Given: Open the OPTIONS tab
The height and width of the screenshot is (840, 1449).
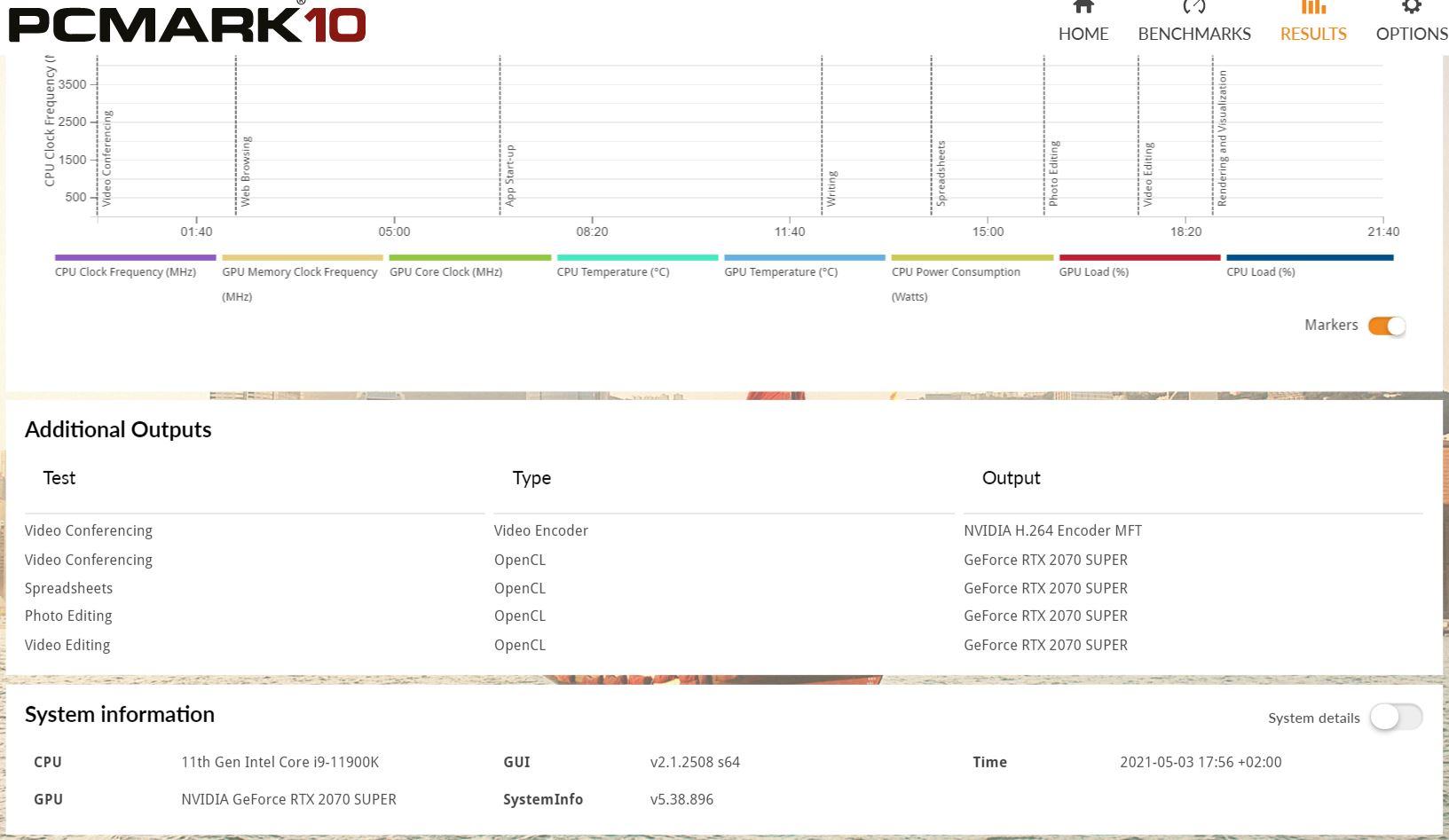Looking at the screenshot, I should click(x=1412, y=21).
